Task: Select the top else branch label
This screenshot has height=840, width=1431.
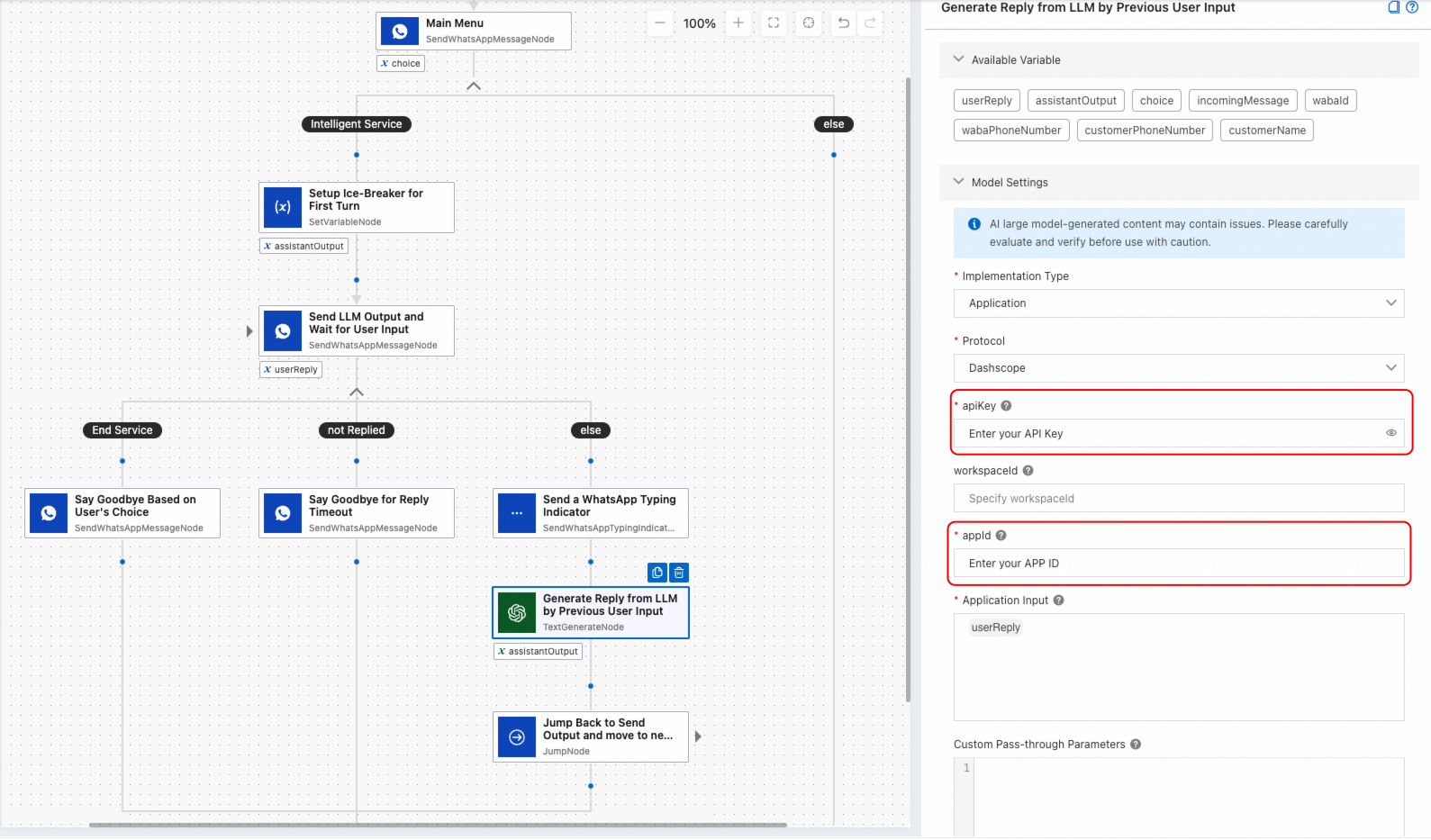Action: [x=834, y=124]
